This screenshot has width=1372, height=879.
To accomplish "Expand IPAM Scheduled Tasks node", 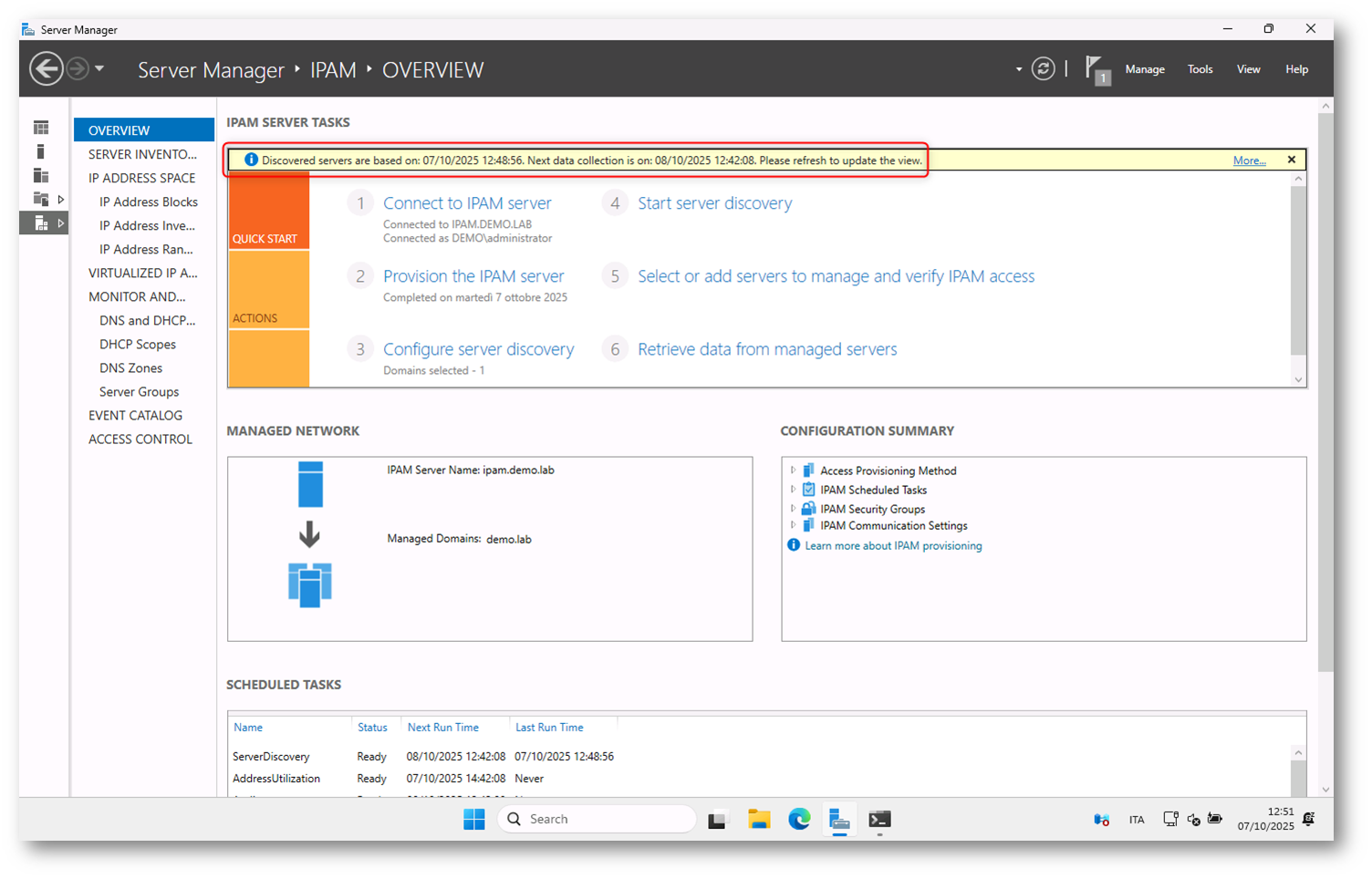I will tap(793, 490).
